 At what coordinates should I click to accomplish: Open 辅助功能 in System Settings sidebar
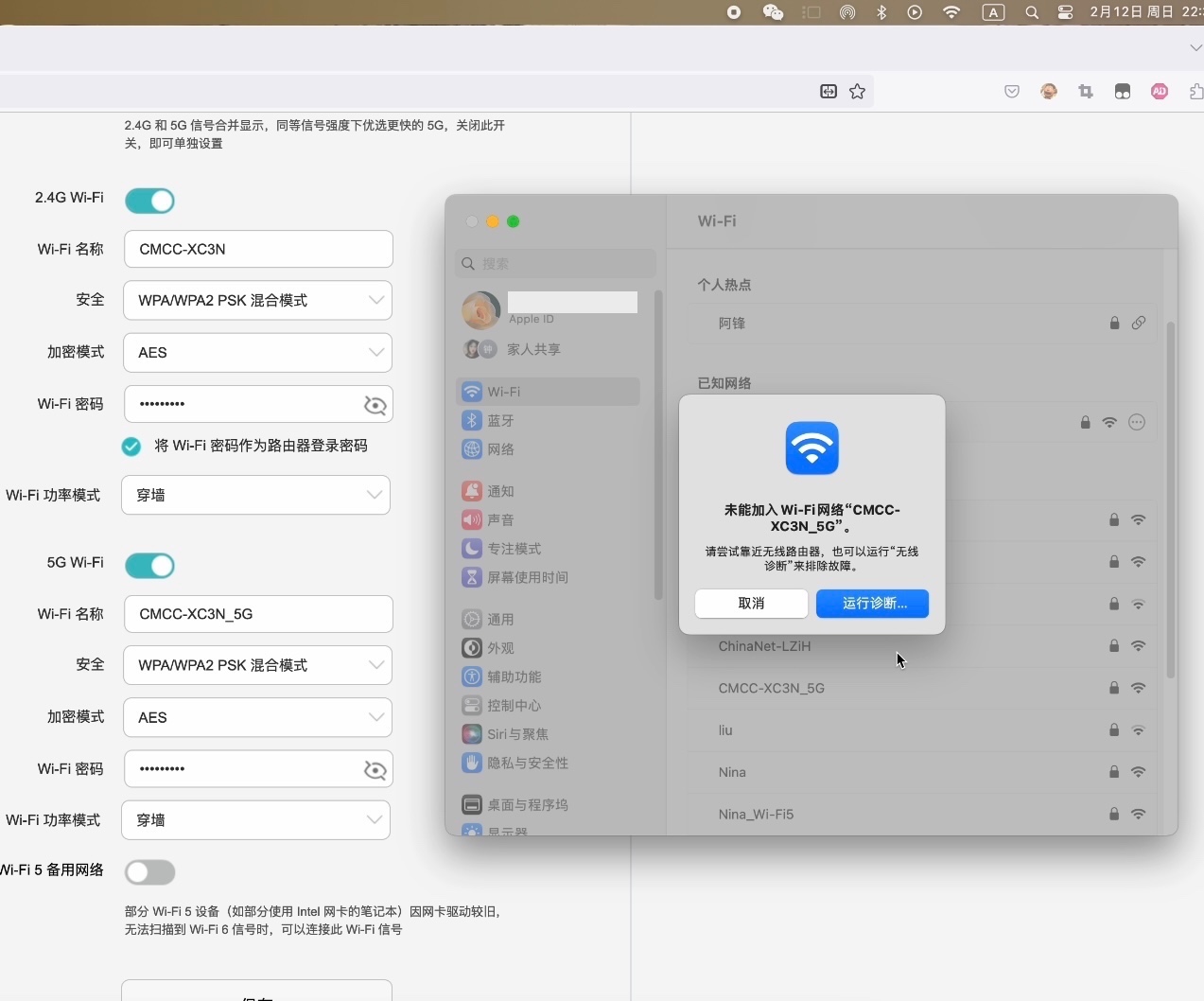[548, 676]
